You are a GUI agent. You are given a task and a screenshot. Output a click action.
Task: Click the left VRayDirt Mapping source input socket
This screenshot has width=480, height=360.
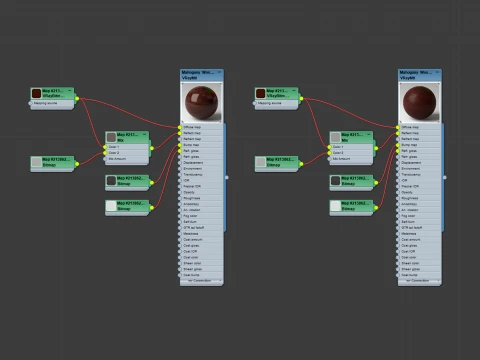(30, 103)
